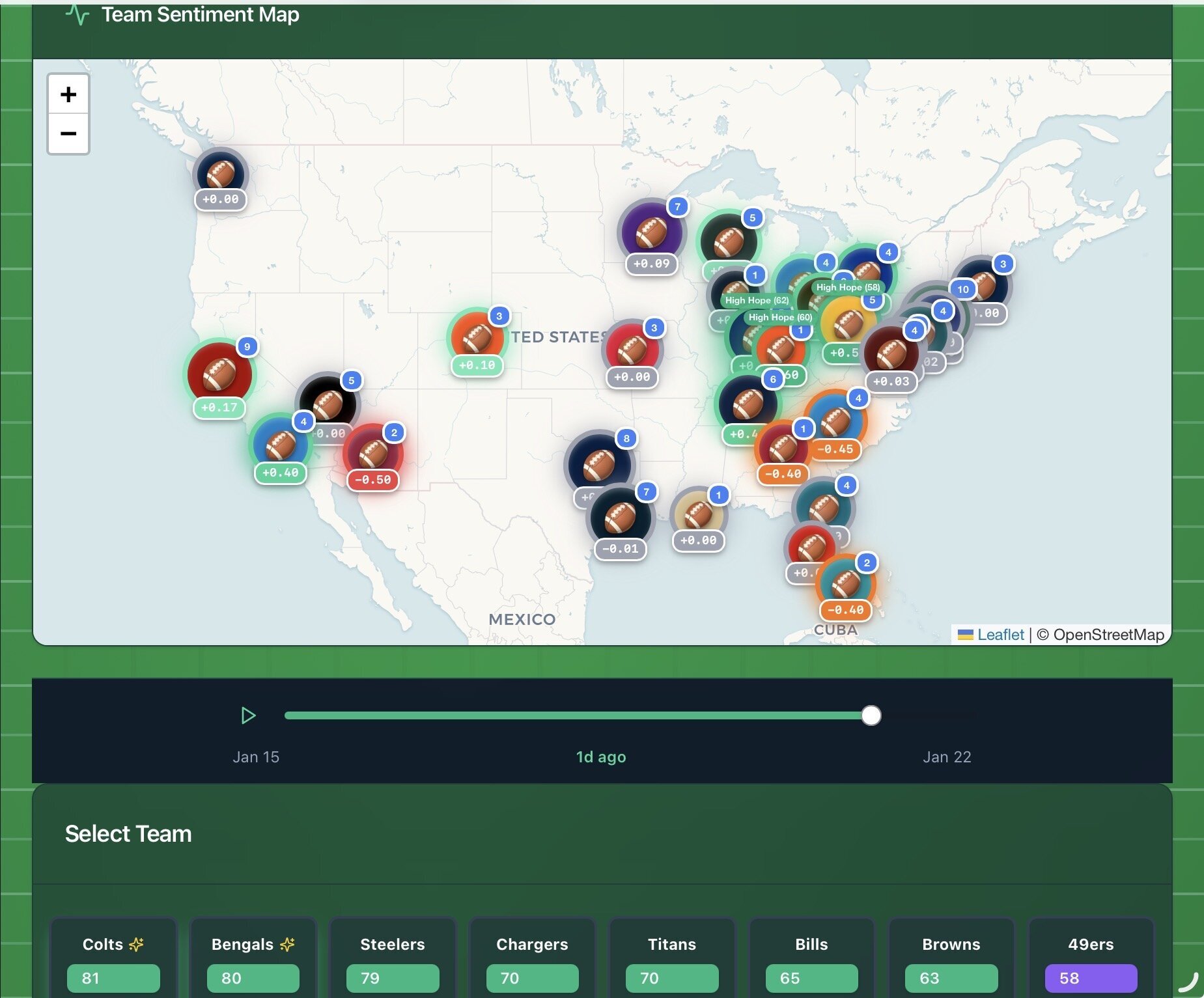
Task: Select the blue football marker labeled +0.40
Action: [280, 445]
